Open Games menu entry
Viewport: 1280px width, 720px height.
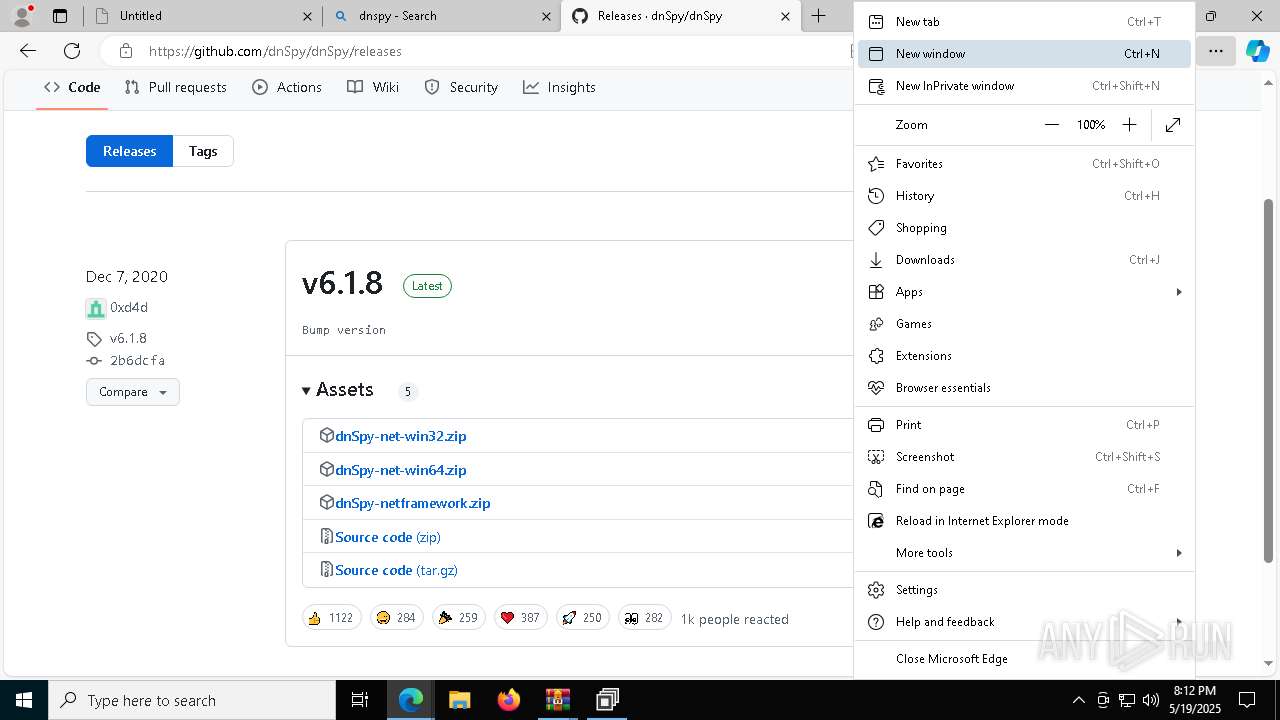pos(1024,324)
